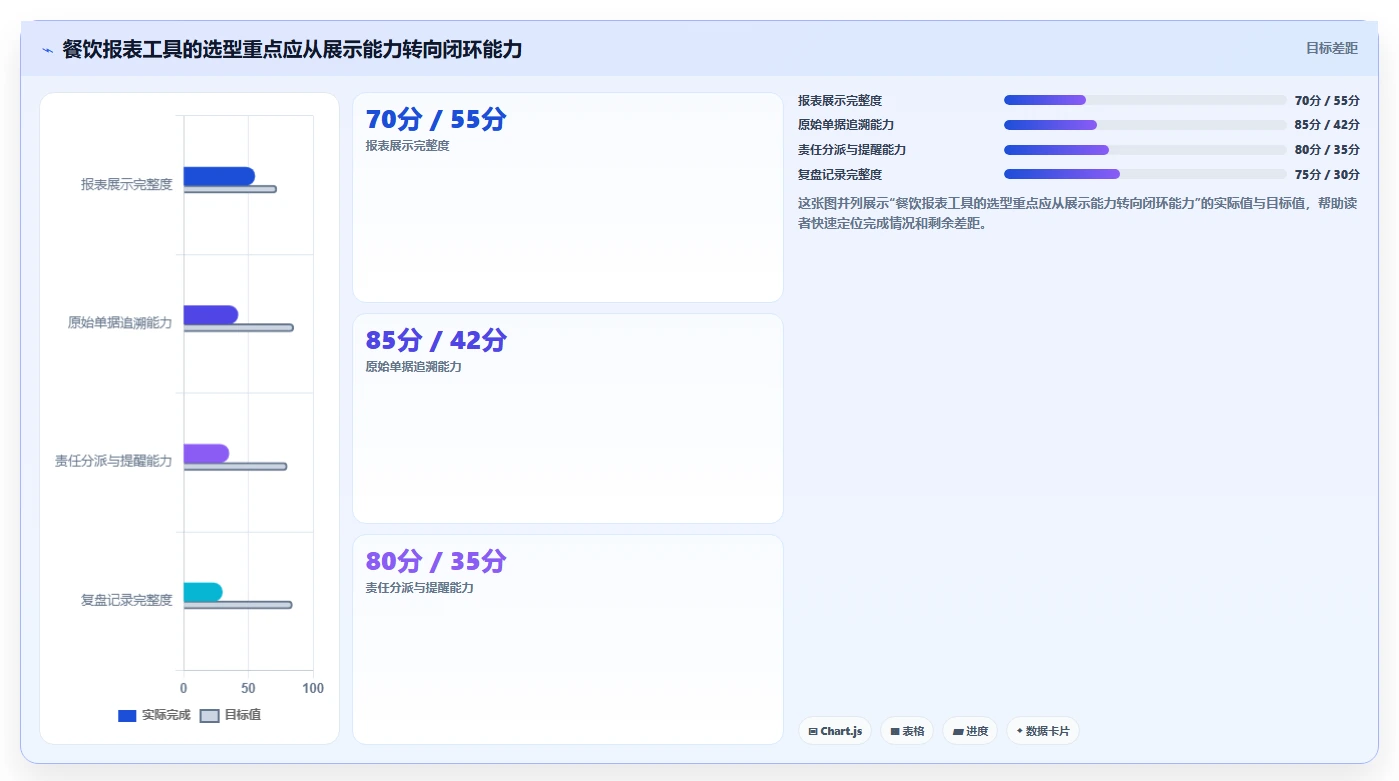Viewport: 1399px width, 781px height.
Task: Click the 报表展示完整度 progress bar
Action: 1145,100
